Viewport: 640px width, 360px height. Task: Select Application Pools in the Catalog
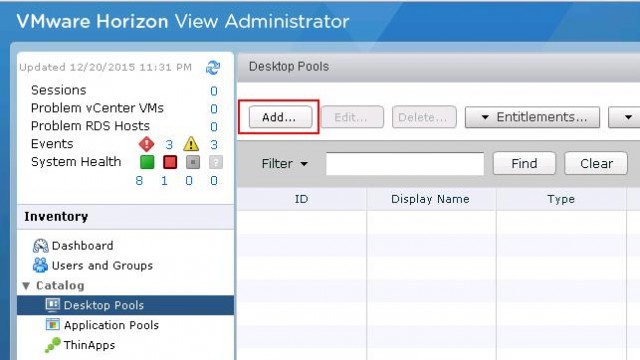(111, 325)
